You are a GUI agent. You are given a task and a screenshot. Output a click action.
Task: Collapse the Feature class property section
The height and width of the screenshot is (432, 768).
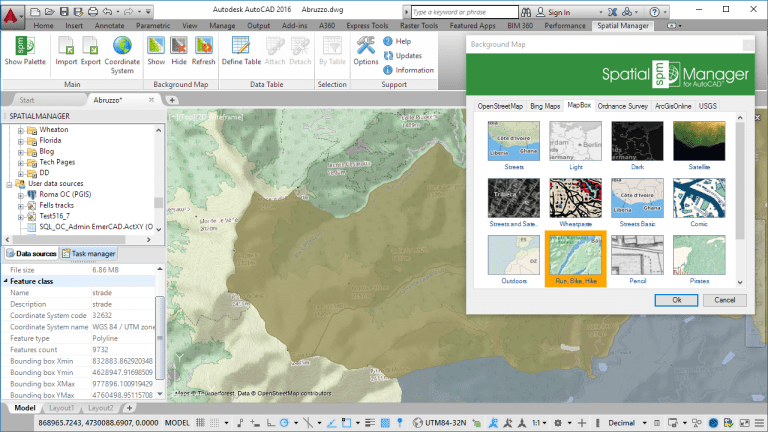coord(6,281)
